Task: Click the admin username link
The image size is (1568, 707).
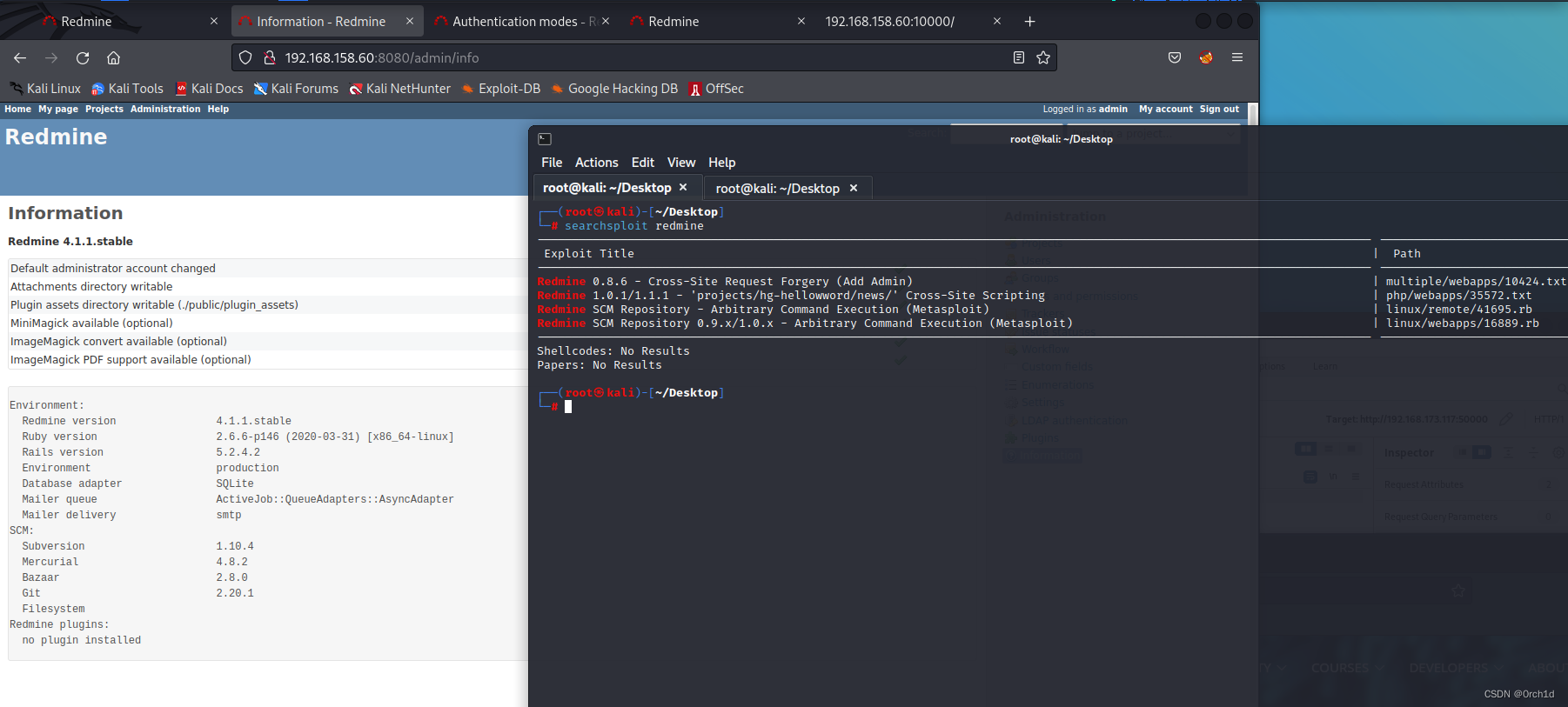Action: 1113,109
